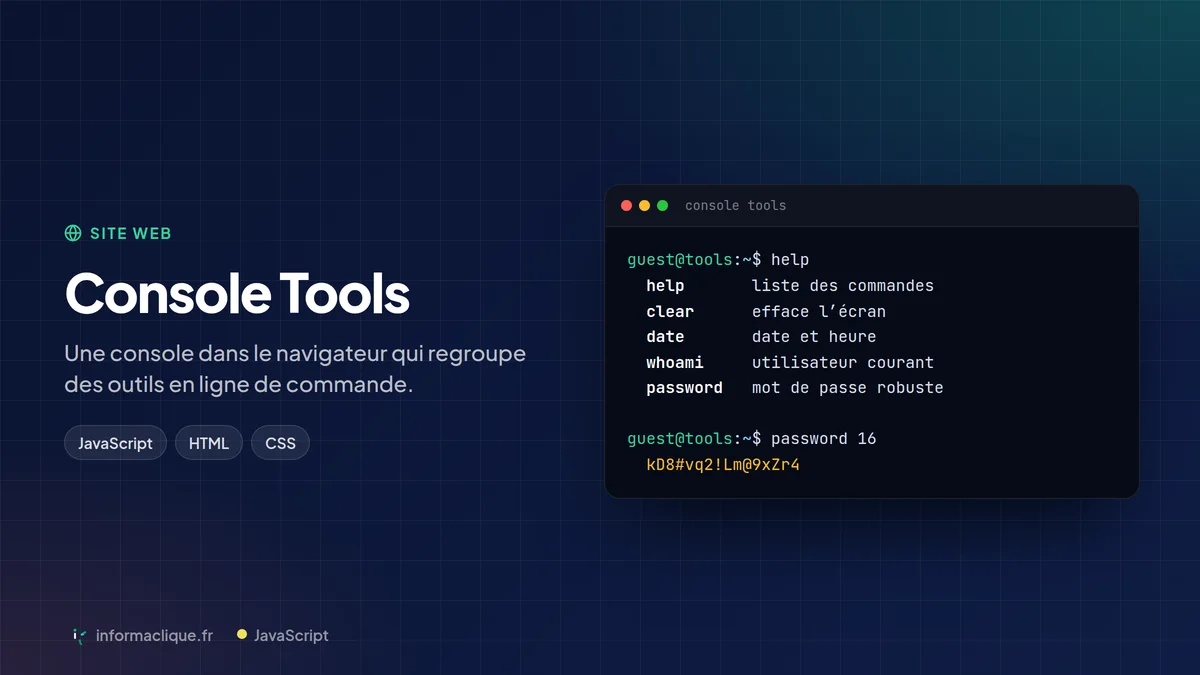Screen dimensions: 1200x675
Task: Select the JavaScript tag pill
Action: point(115,443)
